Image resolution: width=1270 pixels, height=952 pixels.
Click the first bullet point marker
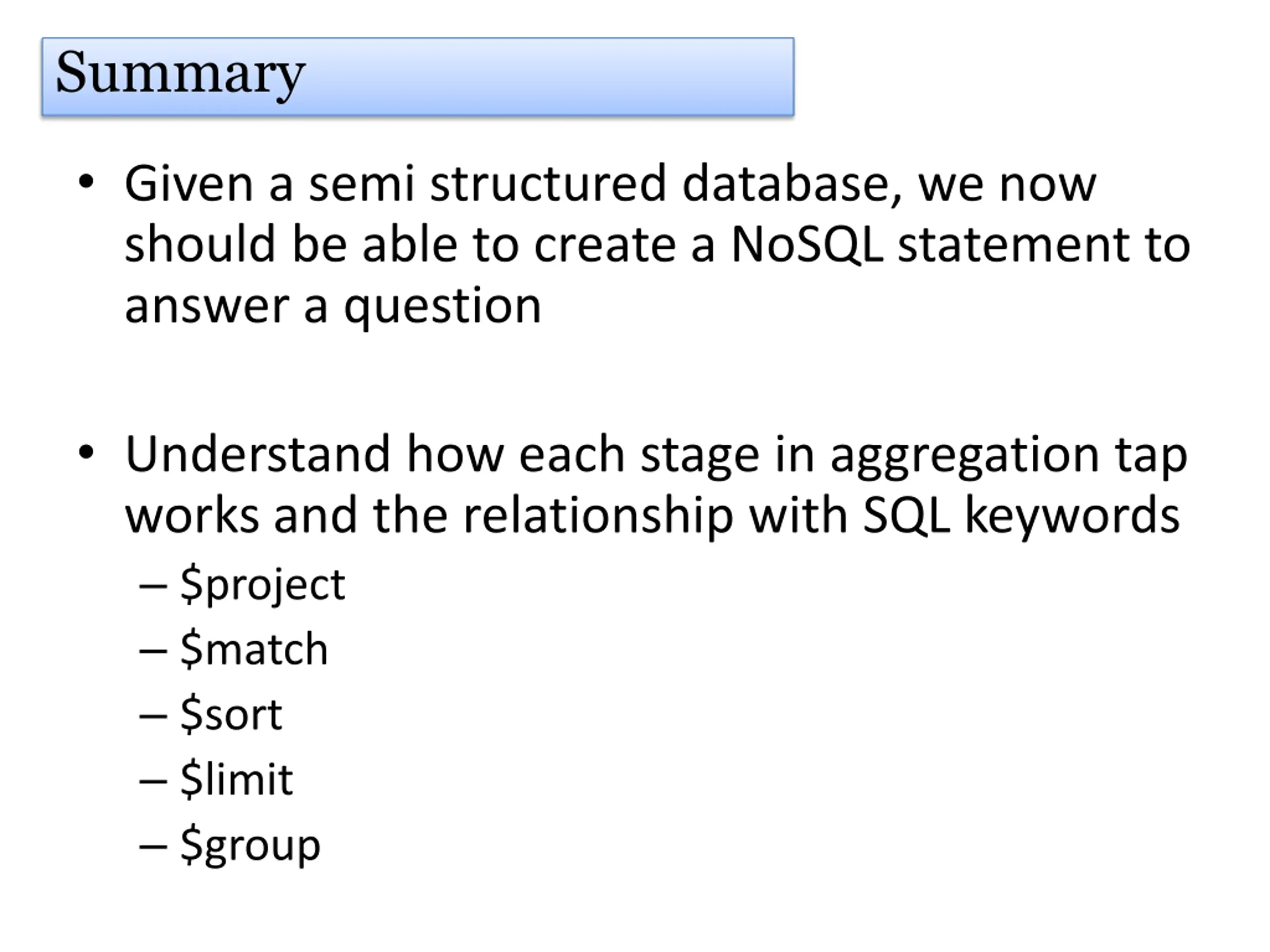pos(86,182)
